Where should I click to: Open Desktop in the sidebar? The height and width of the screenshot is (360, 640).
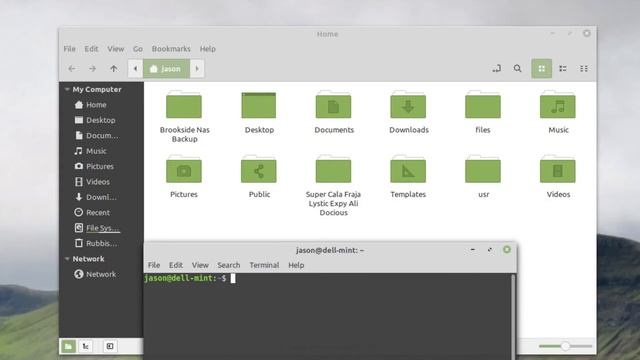pos(95,120)
